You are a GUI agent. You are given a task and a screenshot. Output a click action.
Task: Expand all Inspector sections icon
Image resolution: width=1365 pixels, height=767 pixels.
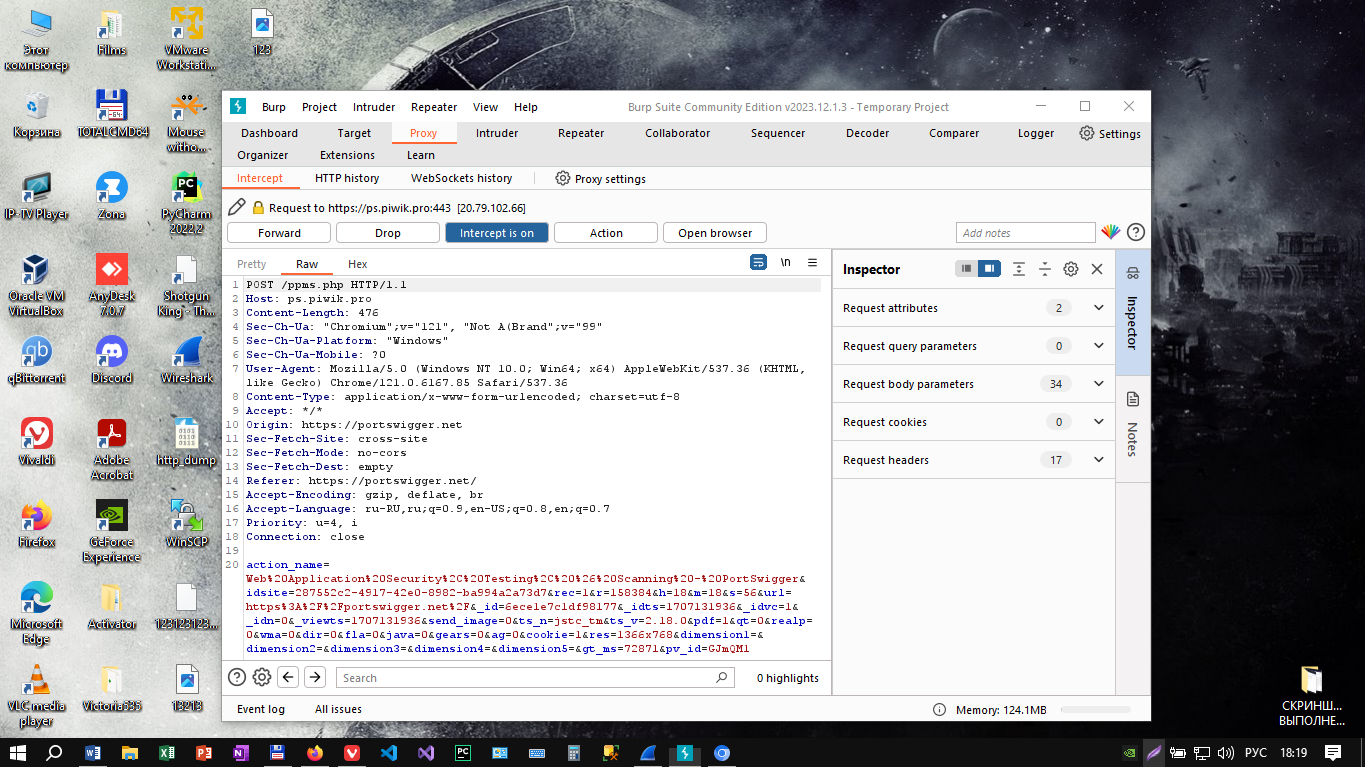coord(1018,269)
